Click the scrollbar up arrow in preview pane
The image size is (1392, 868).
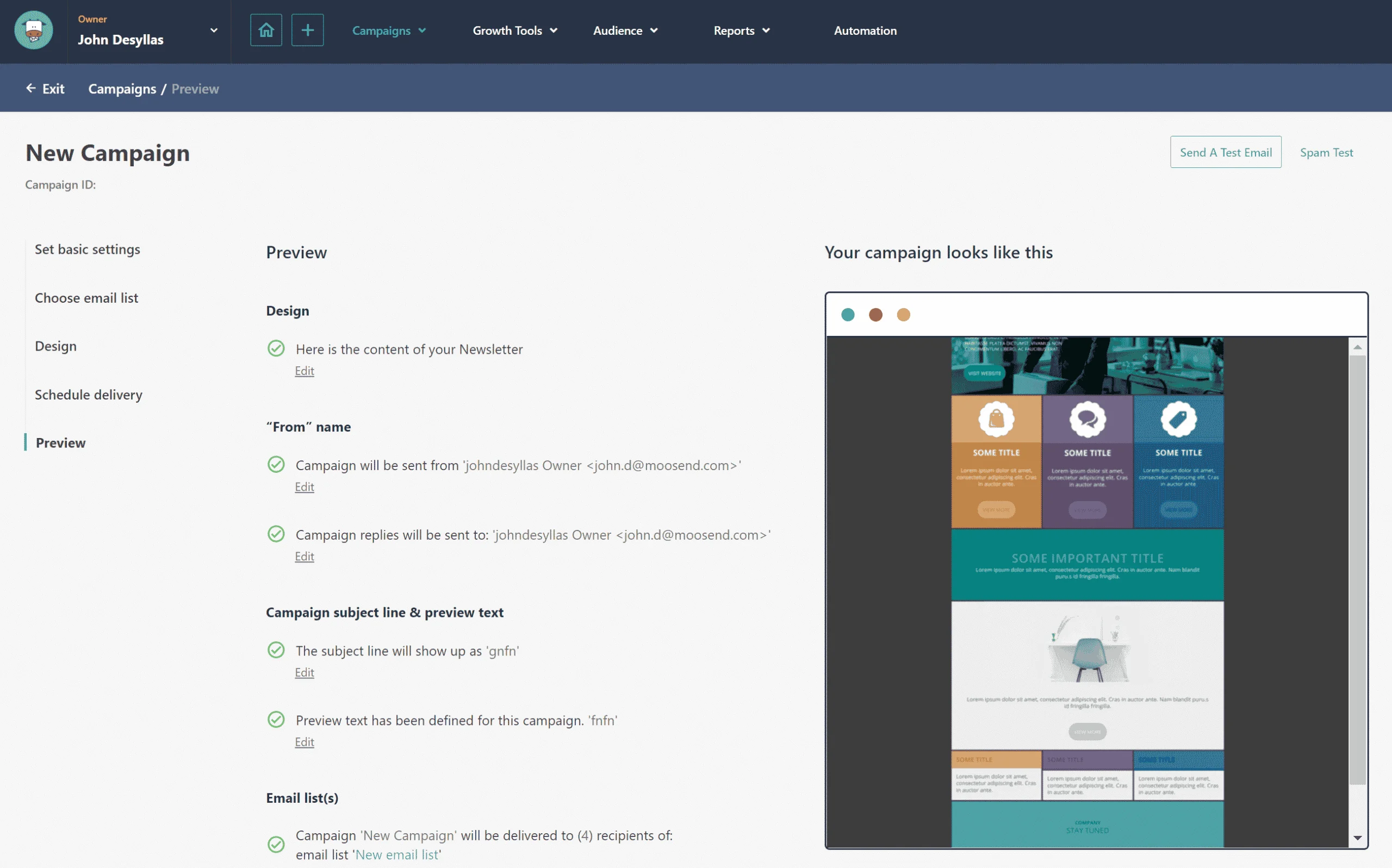(x=1358, y=347)
